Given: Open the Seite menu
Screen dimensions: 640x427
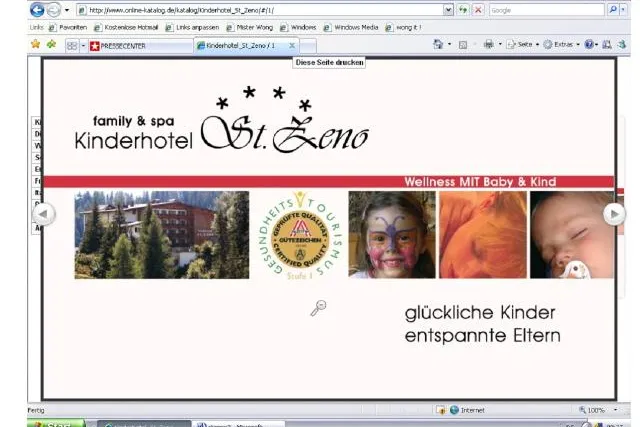Looking at the screenshot, I should tap(523, 44).
